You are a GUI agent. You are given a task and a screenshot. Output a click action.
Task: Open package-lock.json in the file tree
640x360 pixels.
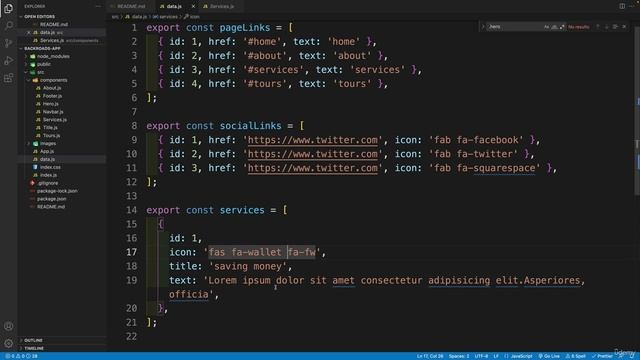[x=57, y=191]
